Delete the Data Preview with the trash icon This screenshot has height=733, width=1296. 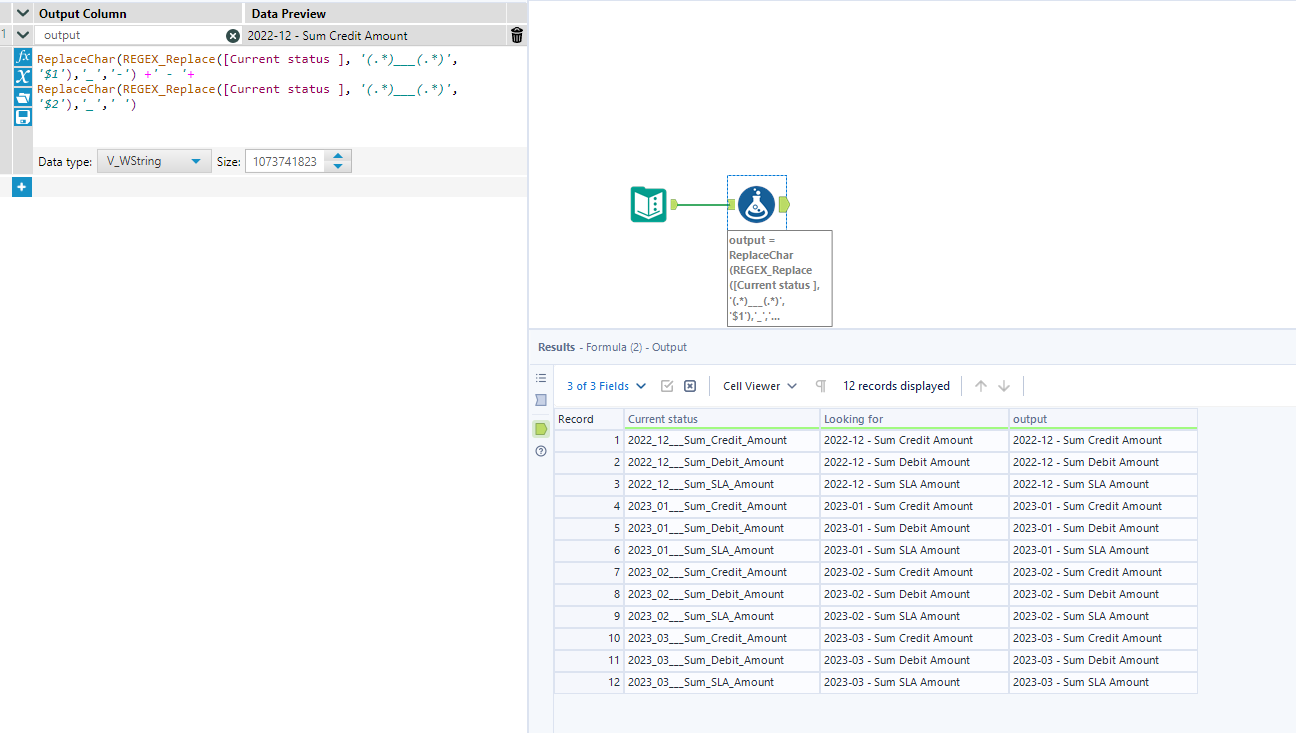(516, 35)
